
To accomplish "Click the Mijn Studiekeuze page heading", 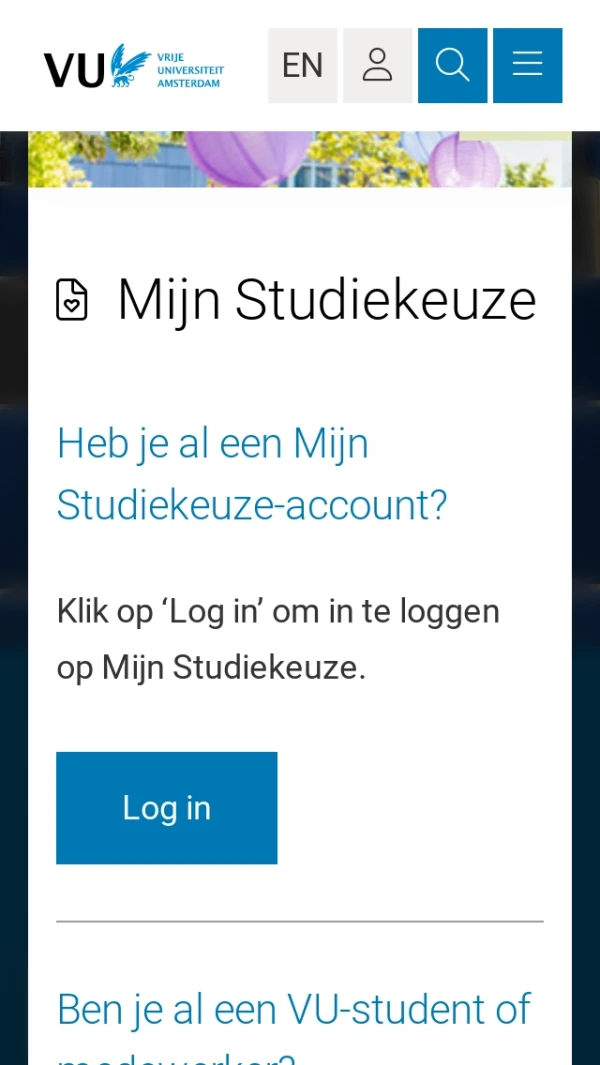I will pos(327,298).
